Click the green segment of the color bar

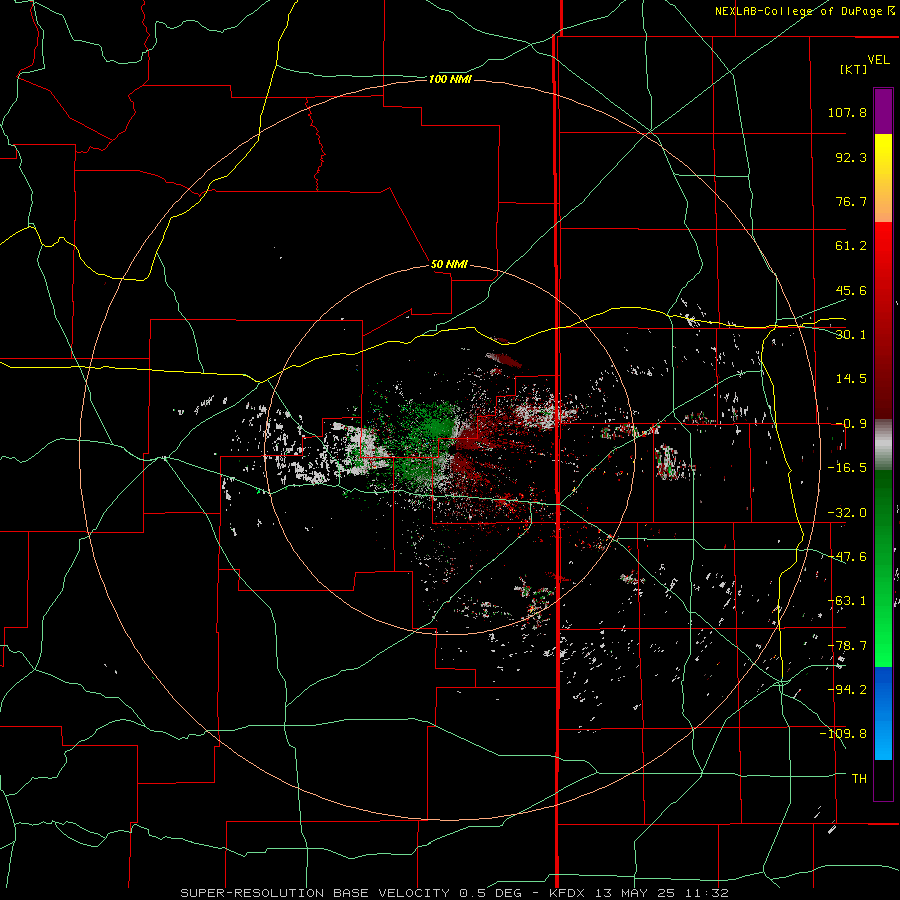883,568
